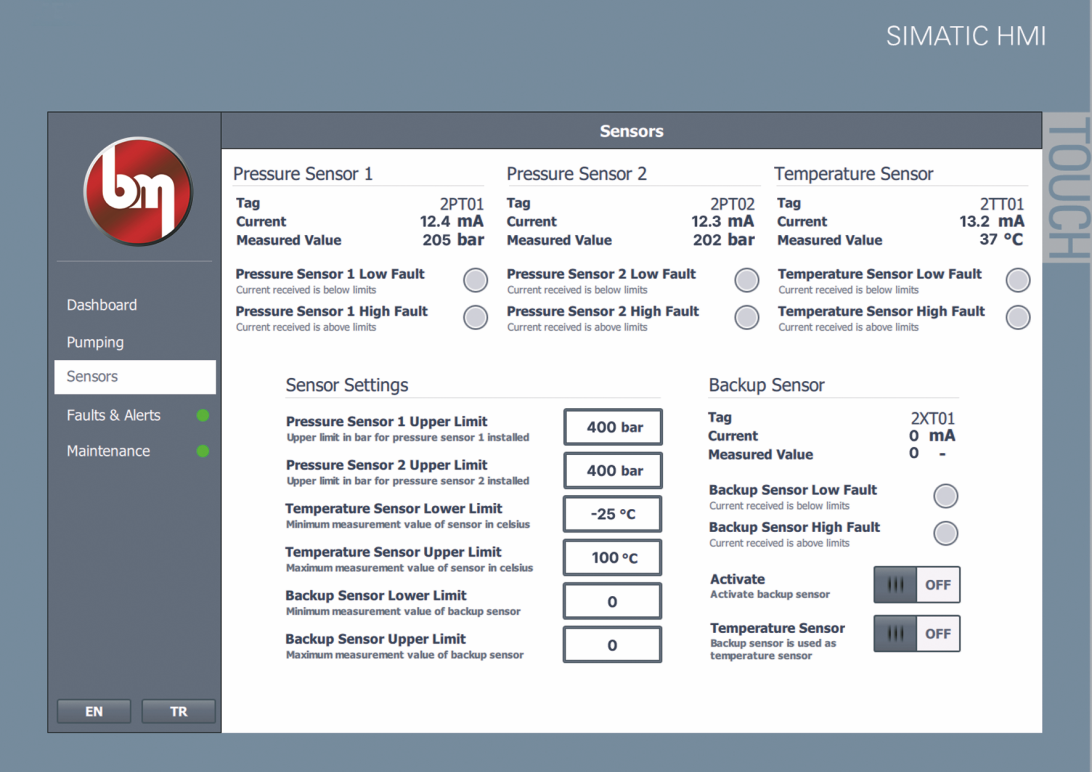The image size is (1092, 772).
Task: Click the 0 mA backup current value
Action: pos(932,436)
